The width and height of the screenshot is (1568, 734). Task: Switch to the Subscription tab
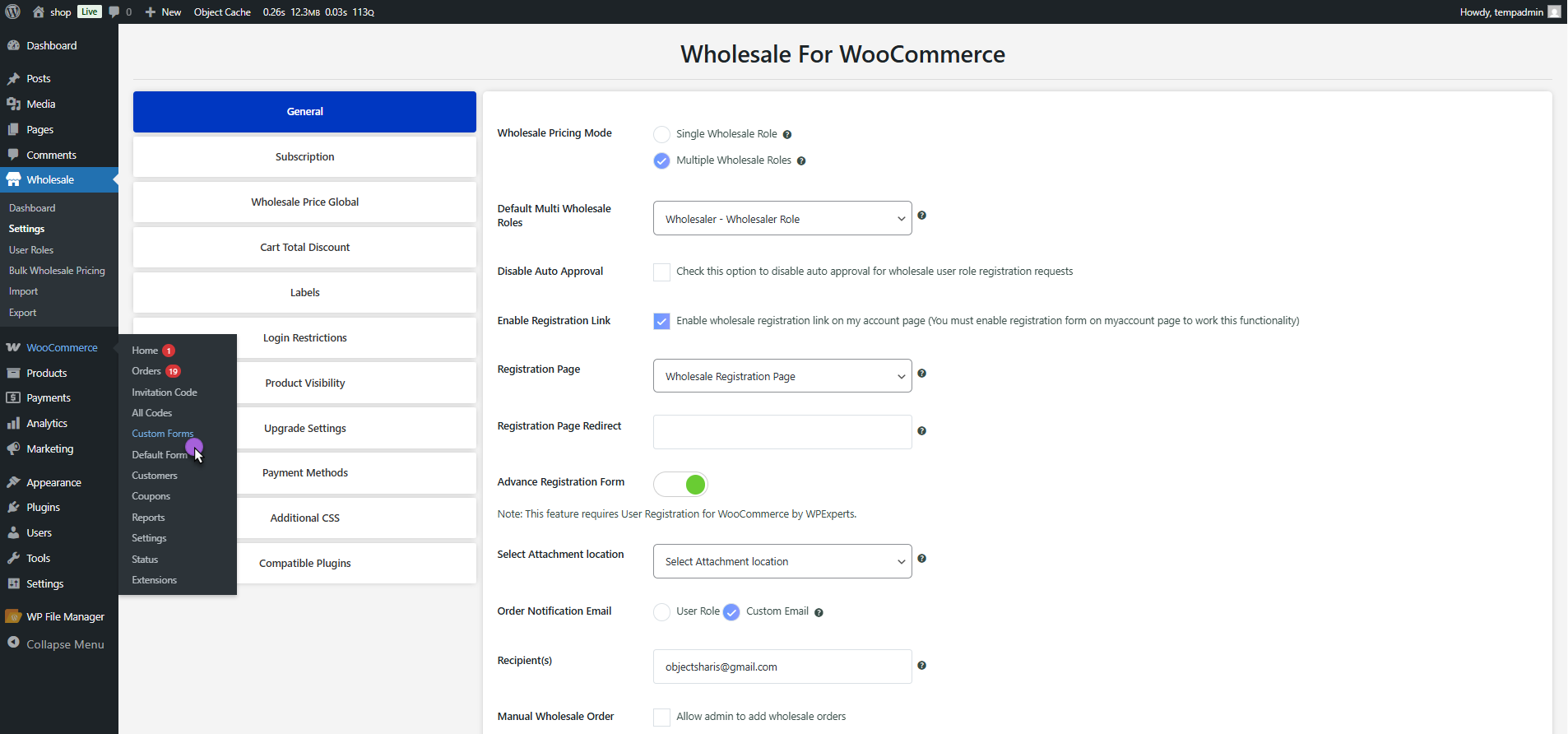click(304, 156)
